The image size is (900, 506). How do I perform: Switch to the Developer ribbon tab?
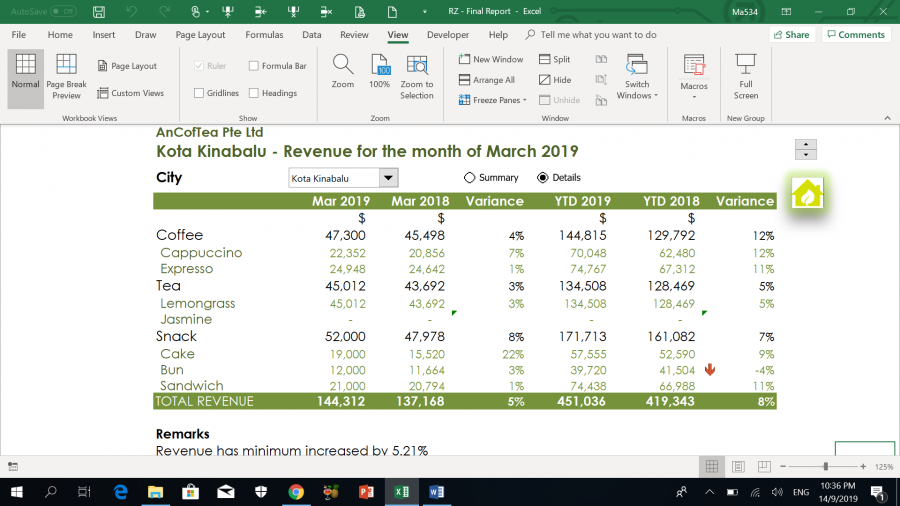[448, 35]
